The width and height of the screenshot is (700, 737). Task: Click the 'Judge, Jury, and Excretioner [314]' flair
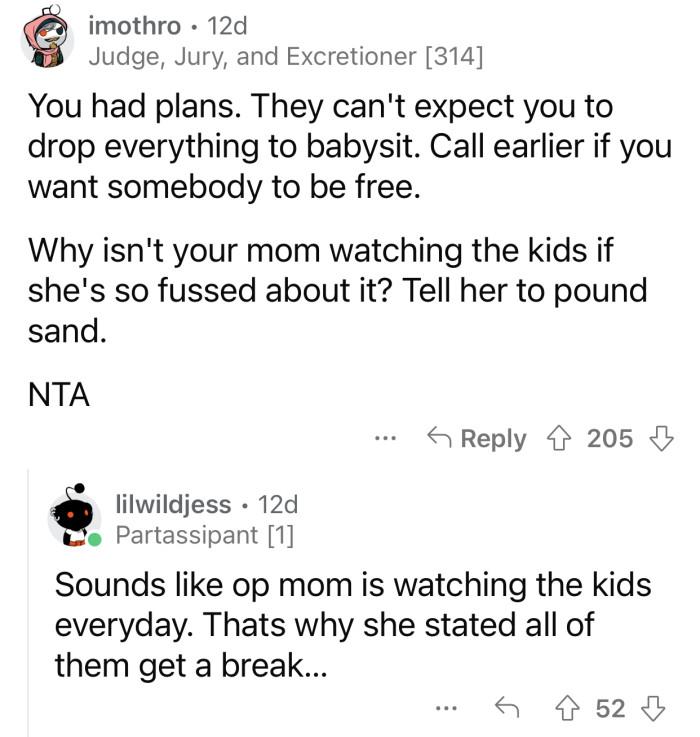pos(286,57)
